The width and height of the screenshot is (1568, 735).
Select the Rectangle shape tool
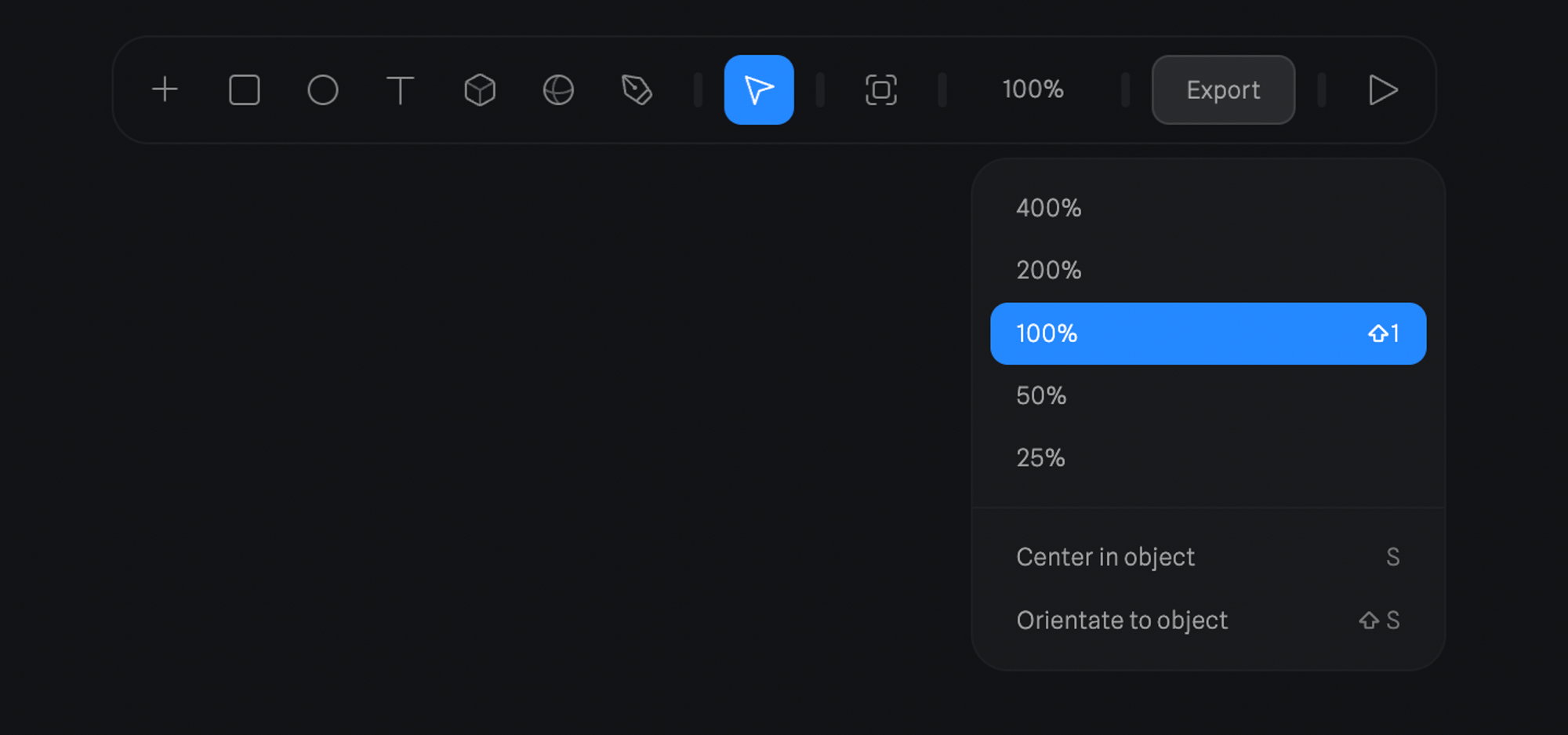point(244,89)
